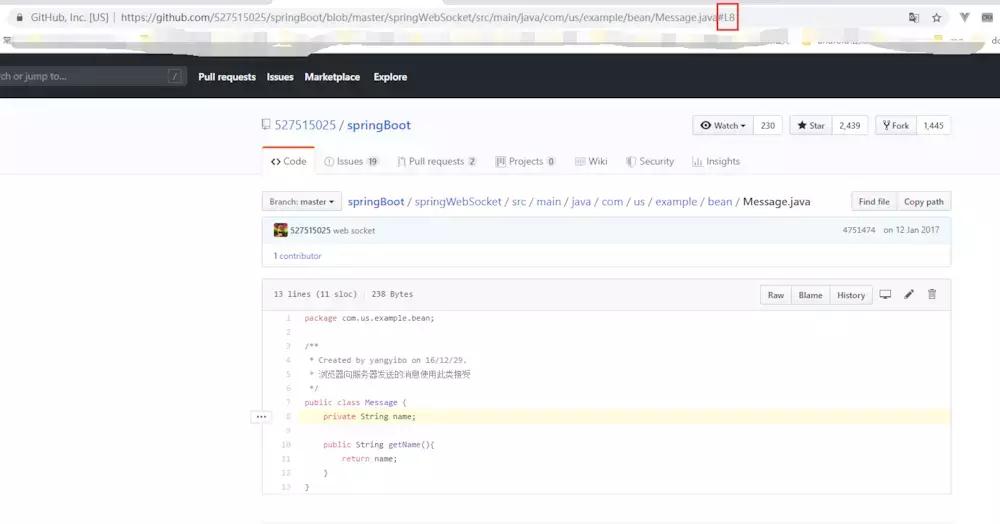1000x524 pixels.
Task: Click the browser address bar URL
Action: 427,17
